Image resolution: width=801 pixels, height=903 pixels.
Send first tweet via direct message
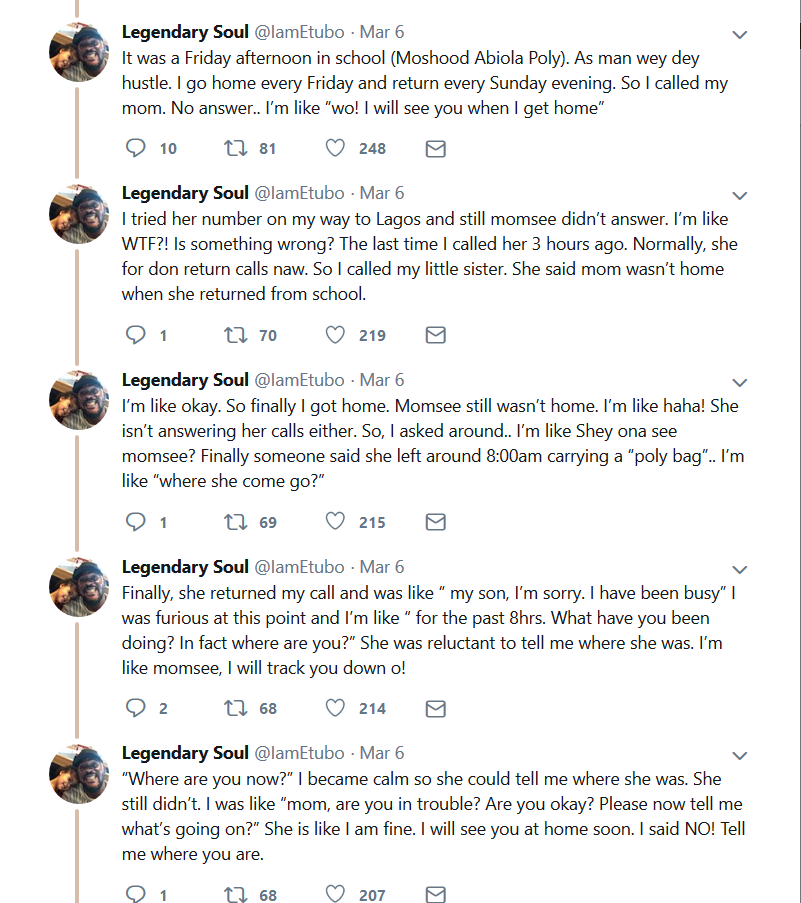pyautogui.click(x=435, y=149)
